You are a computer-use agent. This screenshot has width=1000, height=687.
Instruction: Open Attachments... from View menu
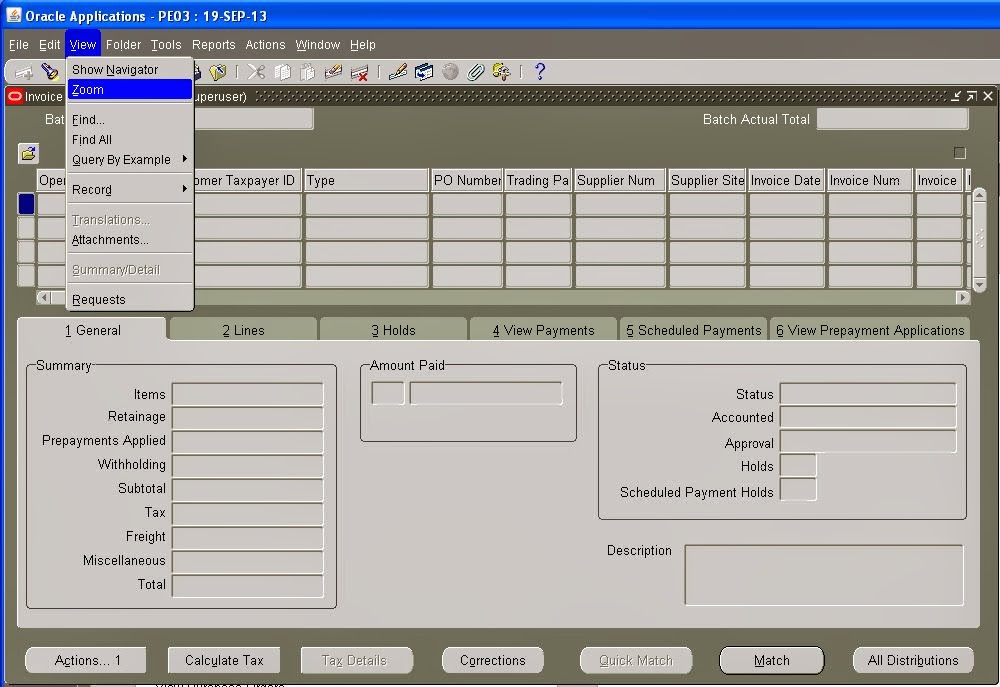(129, 240)
